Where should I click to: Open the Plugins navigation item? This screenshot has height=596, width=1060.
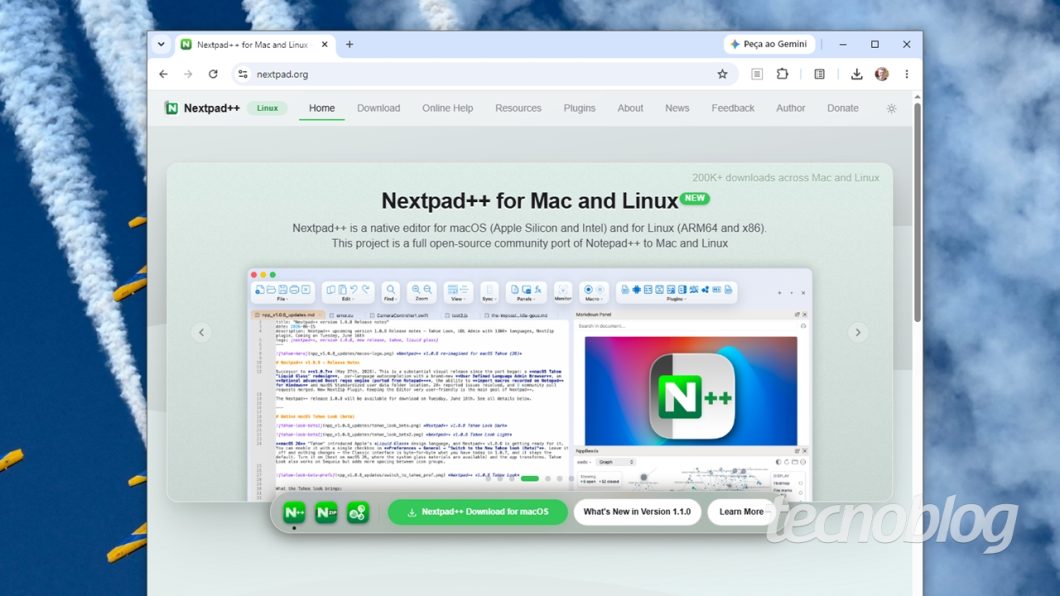pyautogui.click(x=579, y=108)
